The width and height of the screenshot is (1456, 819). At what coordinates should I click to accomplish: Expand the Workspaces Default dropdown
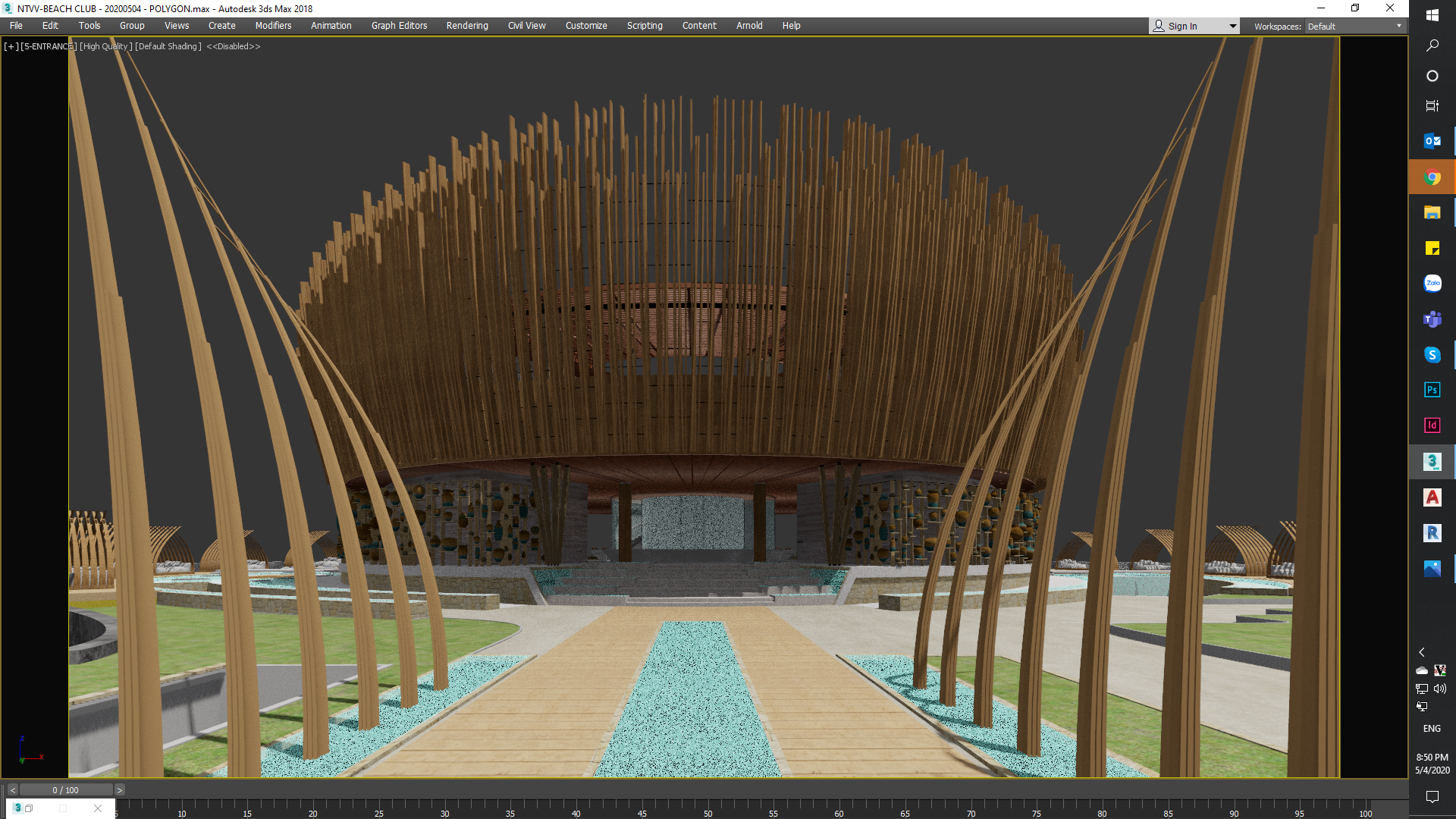[1398, 27]
